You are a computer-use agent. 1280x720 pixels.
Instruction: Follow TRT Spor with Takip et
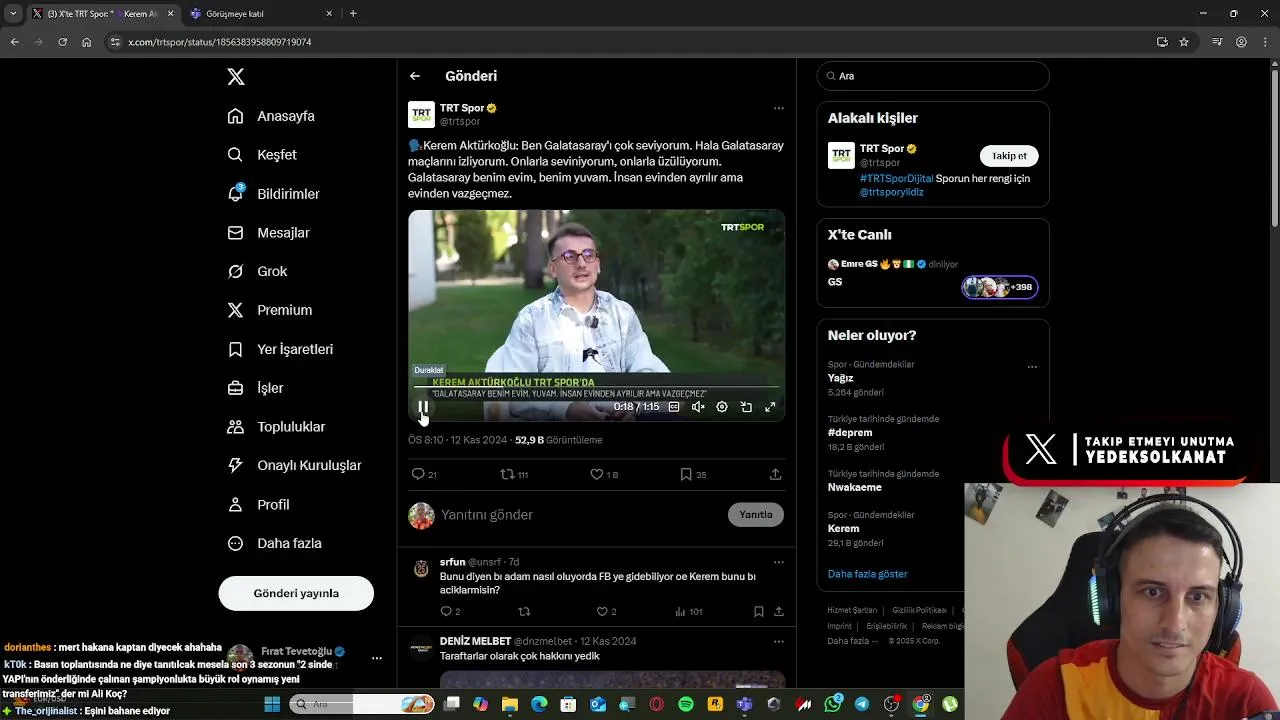click(x=1009, y=156)
